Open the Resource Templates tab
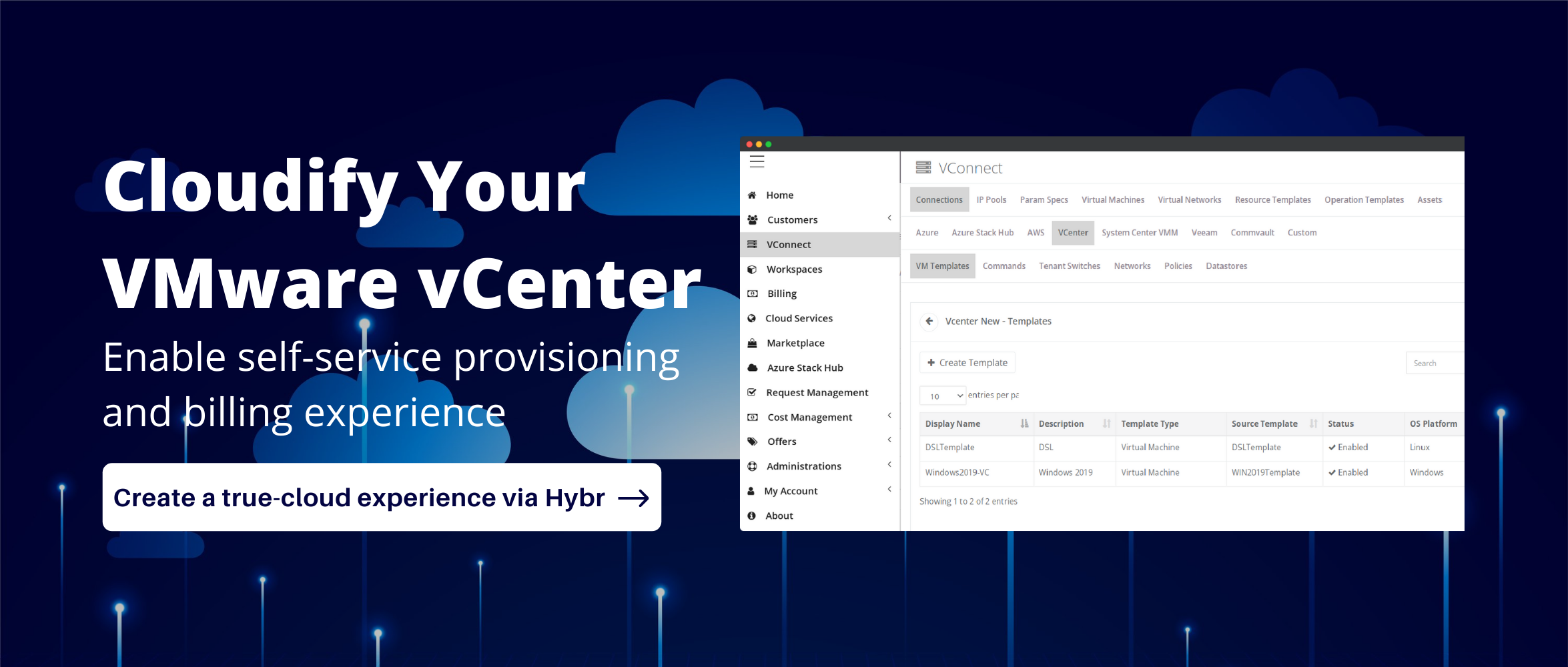Screen dimensions: 1568x667 (1273, 200)
